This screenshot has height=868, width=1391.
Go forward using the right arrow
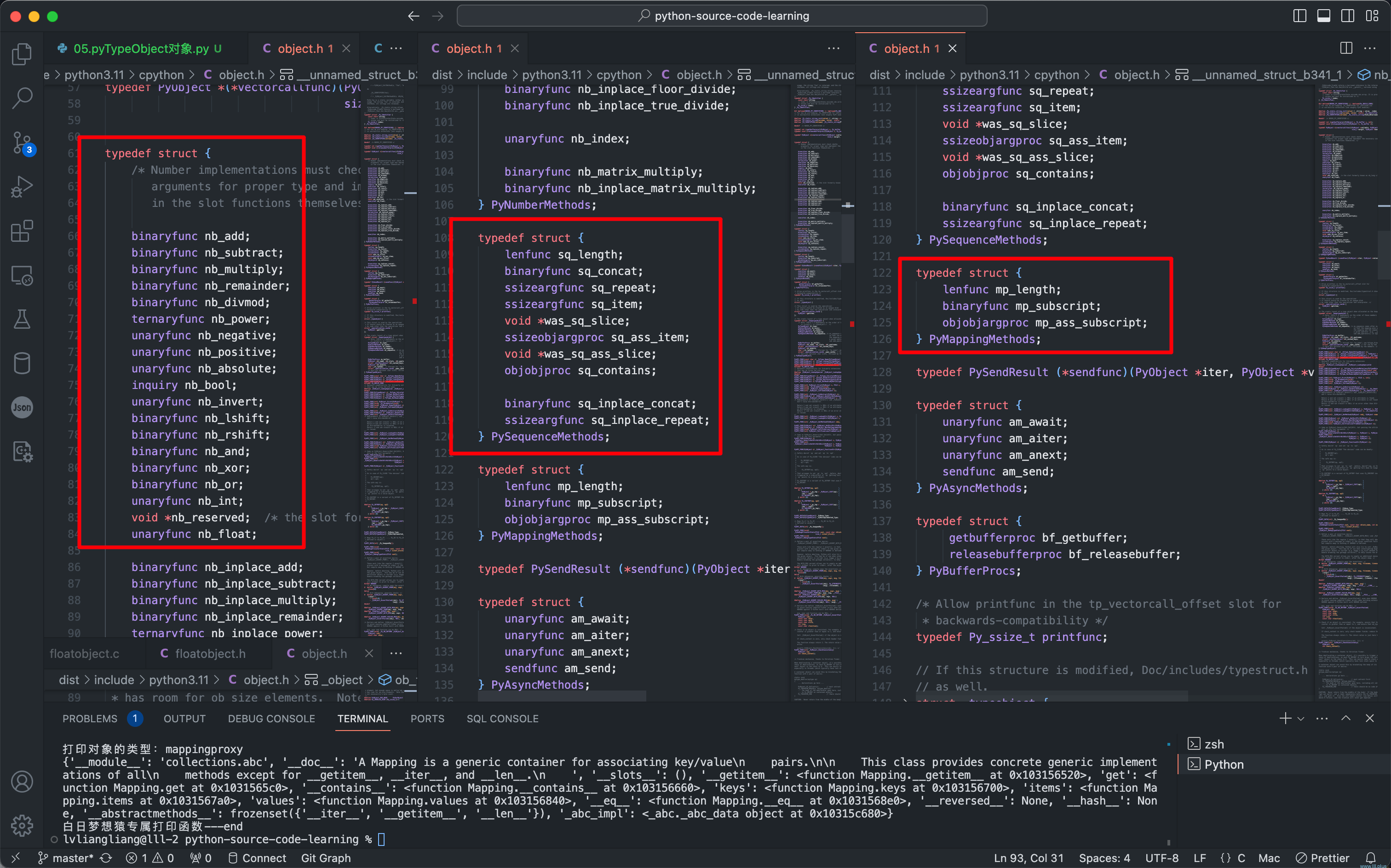437,16
